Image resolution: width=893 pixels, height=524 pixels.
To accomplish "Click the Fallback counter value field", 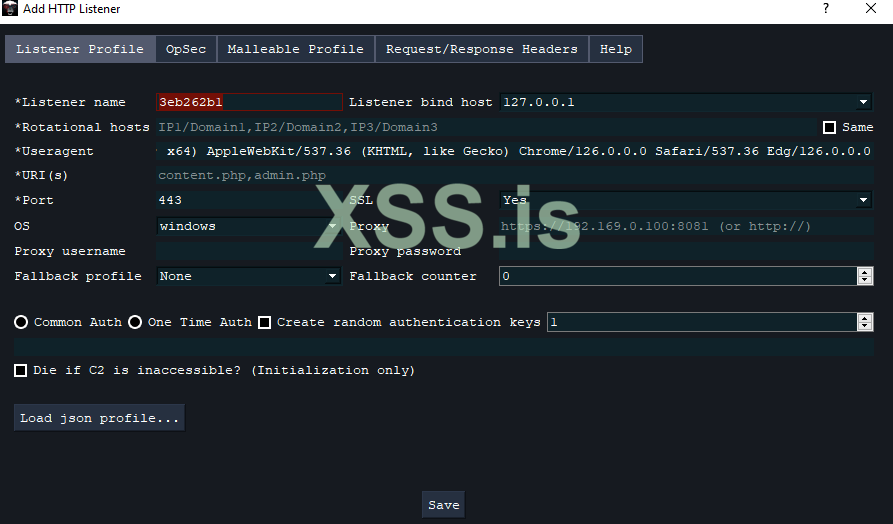I will pyautogui.click(x=678, y=276).
